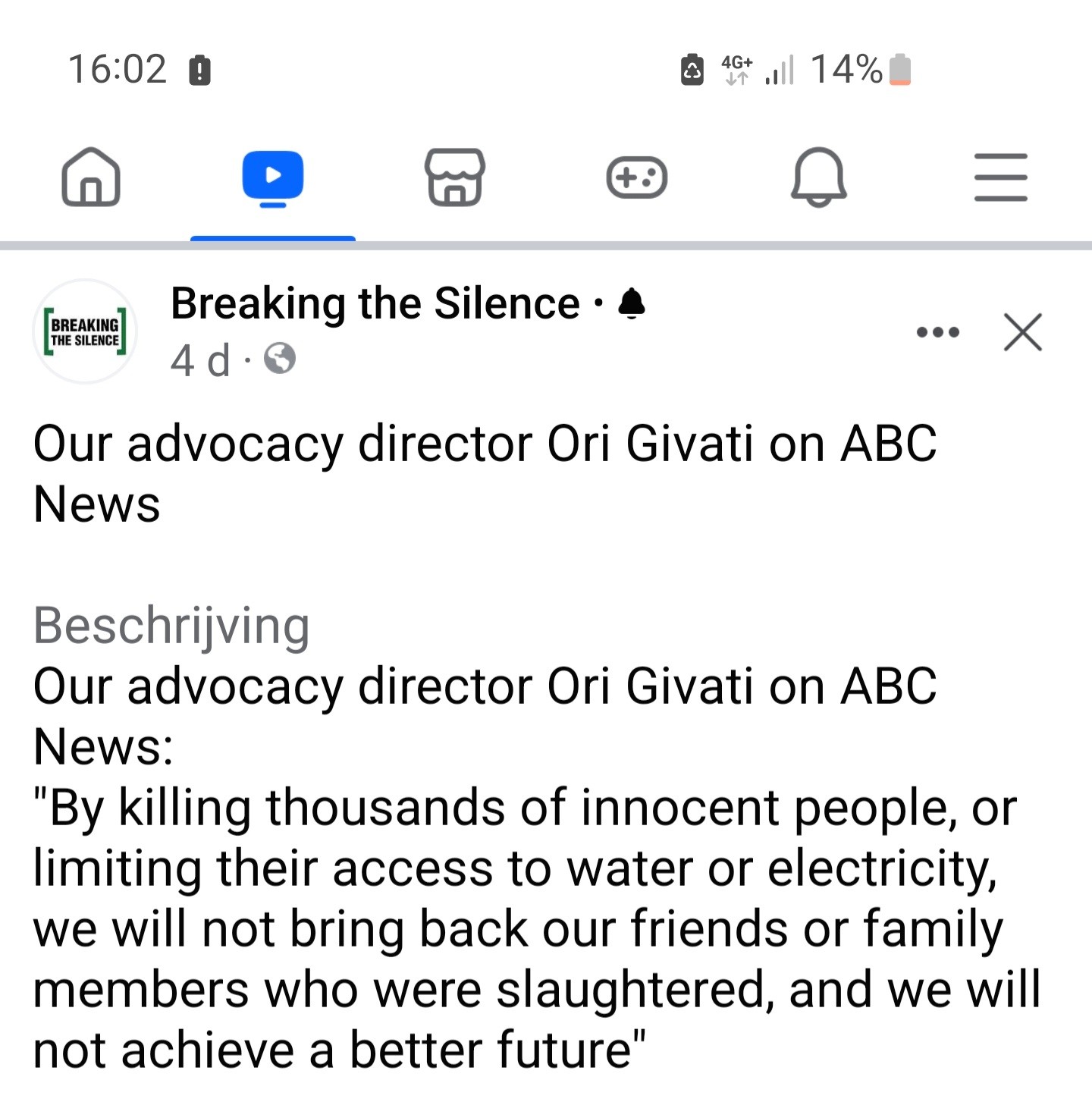Toggle page notification bell next to name
The height and width of the screenshot is (1102, 1092).
pyautogui.click(x=632, y=304)
